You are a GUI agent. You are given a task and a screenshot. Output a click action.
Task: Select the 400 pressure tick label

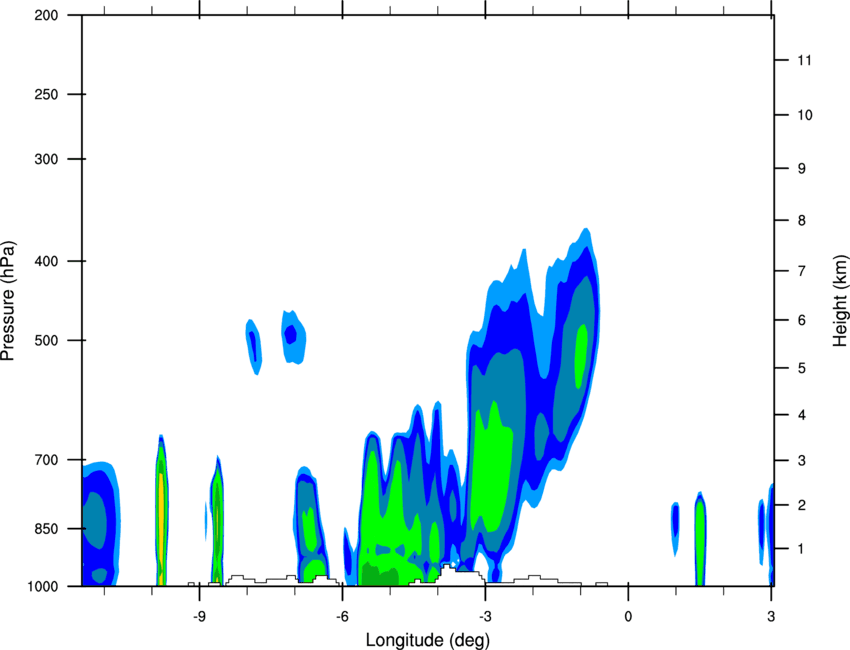46,261
